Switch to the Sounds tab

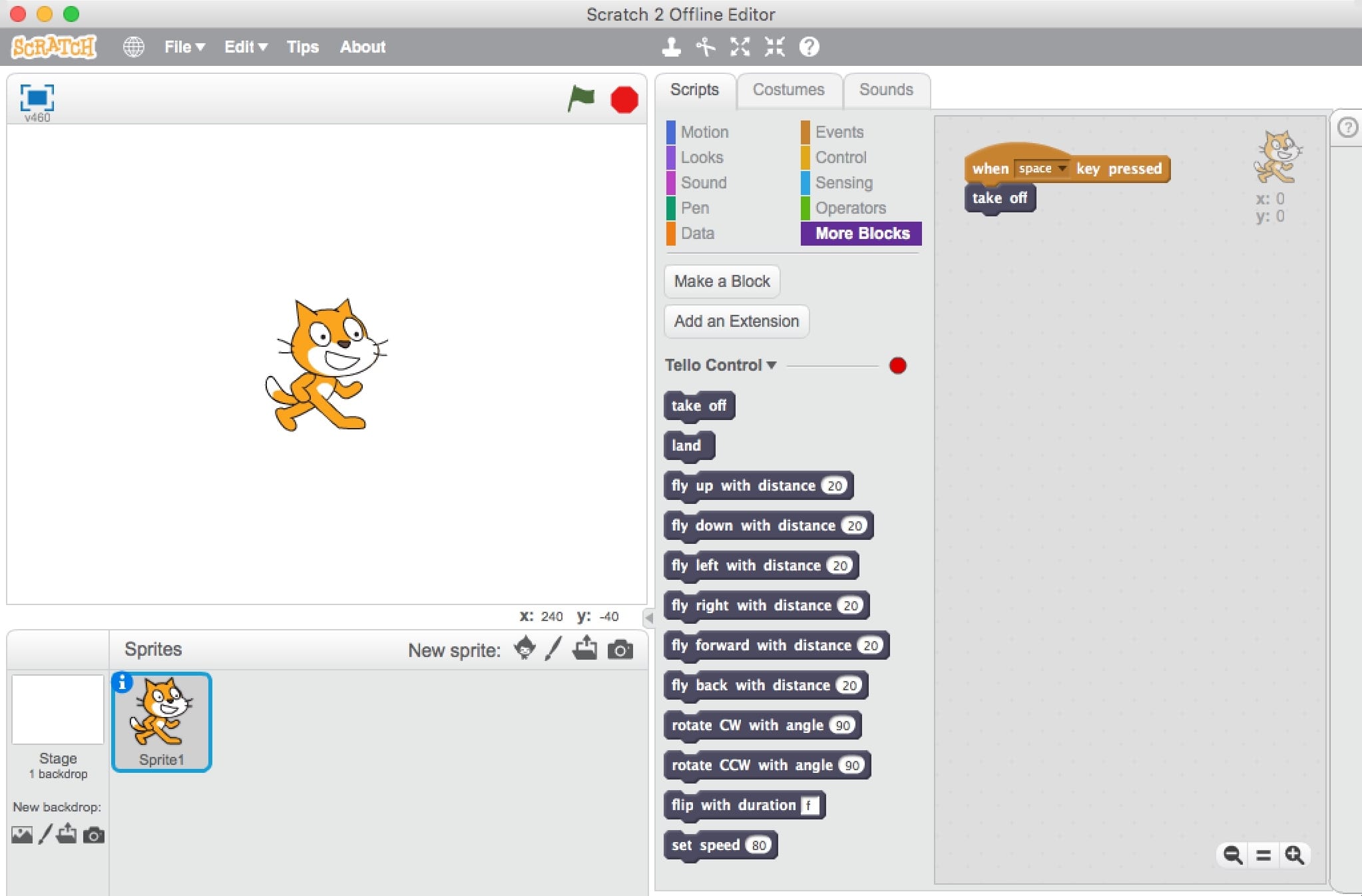[883, 89]
